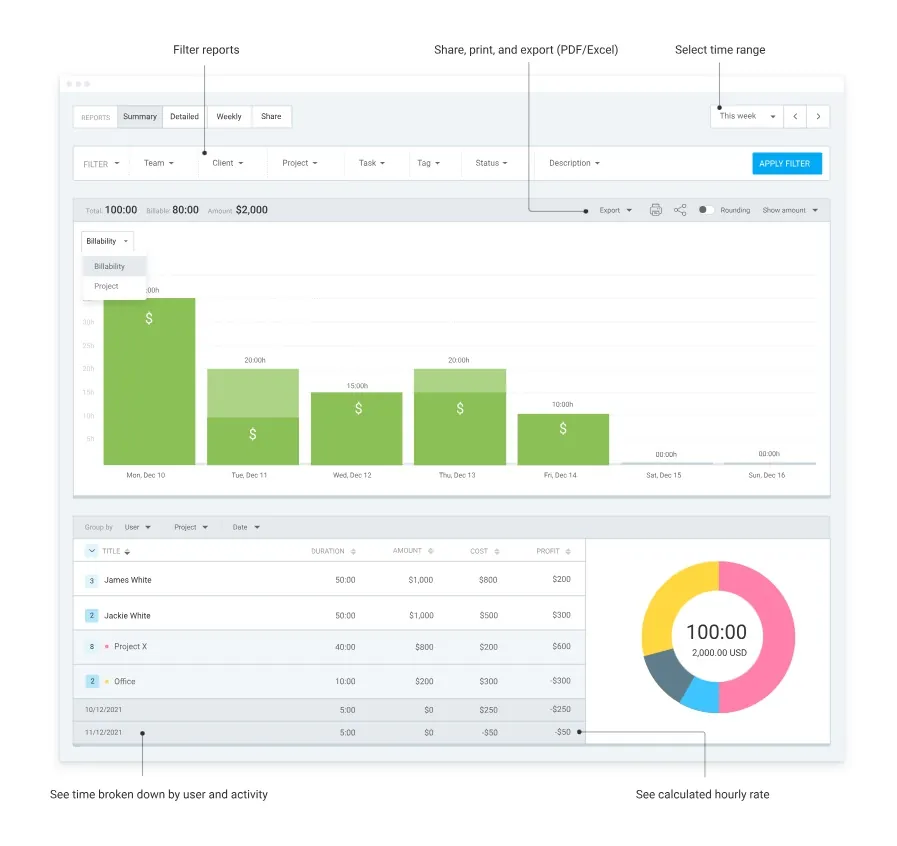The width and height of the screenshot is (897, 846).
Task: Click the blue segment of donut chart
Action: [x=702, y=696]
